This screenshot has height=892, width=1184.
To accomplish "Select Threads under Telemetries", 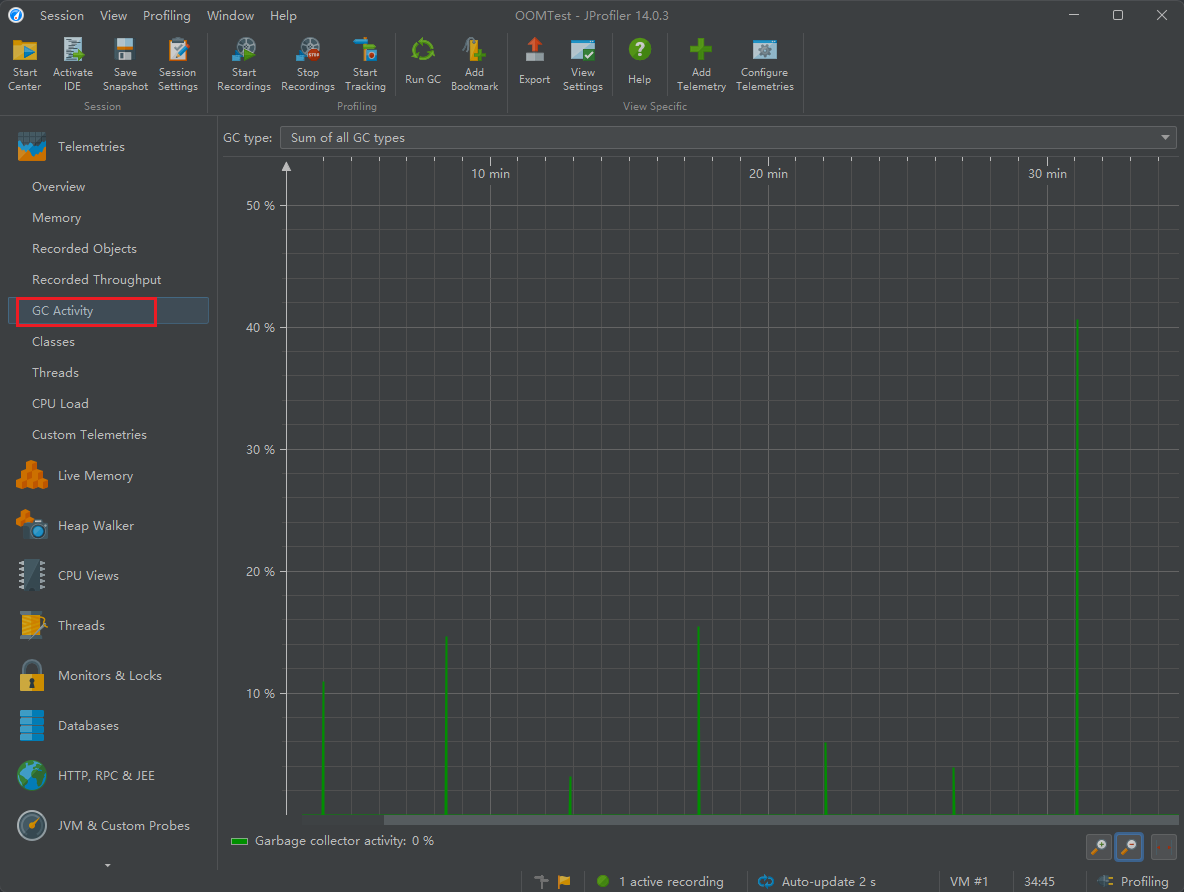I will (108, 372).
